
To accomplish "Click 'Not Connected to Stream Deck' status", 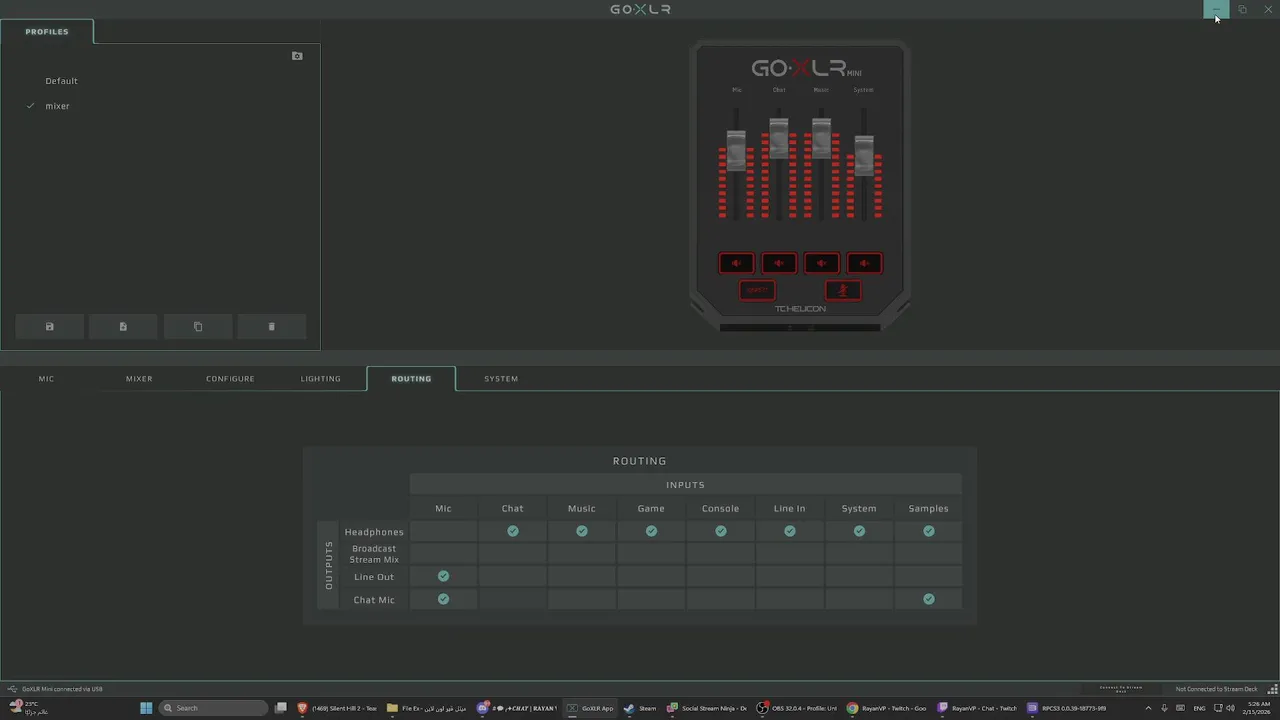I will 1216,689.
